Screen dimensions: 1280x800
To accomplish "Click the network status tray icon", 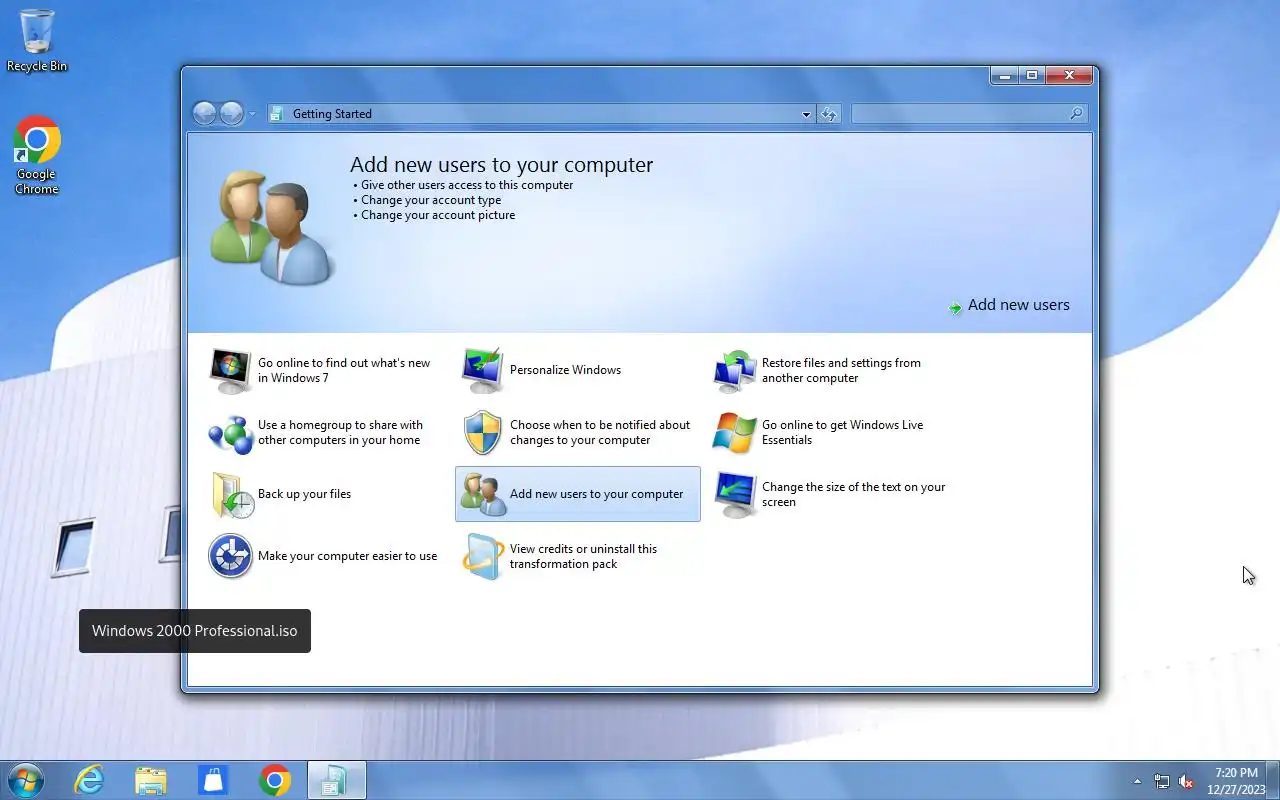I will tap(1162, 781).
